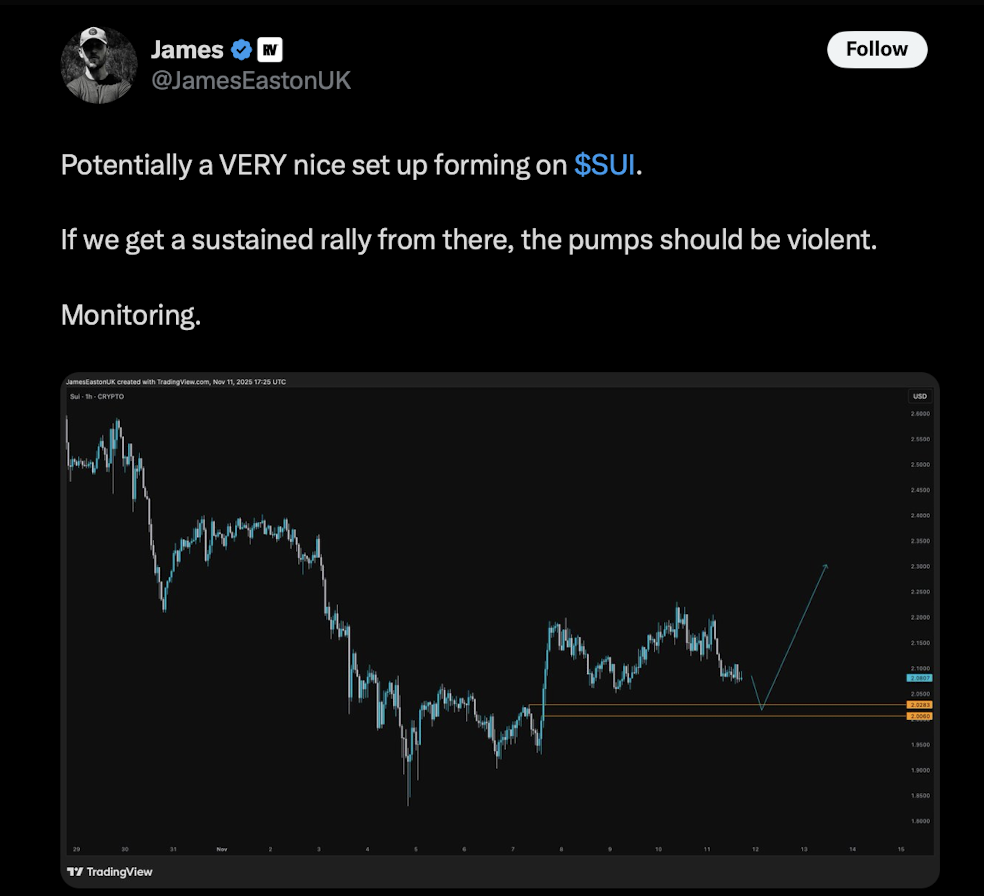Click the Follow button
This screenshot has height=896, width=984.
(876, 49)
